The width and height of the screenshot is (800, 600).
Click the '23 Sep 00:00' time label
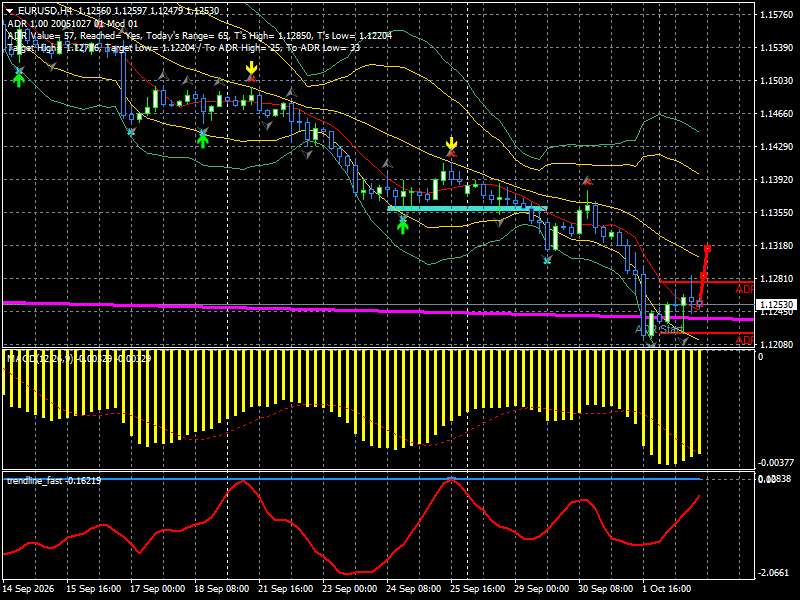coord(349,589)
